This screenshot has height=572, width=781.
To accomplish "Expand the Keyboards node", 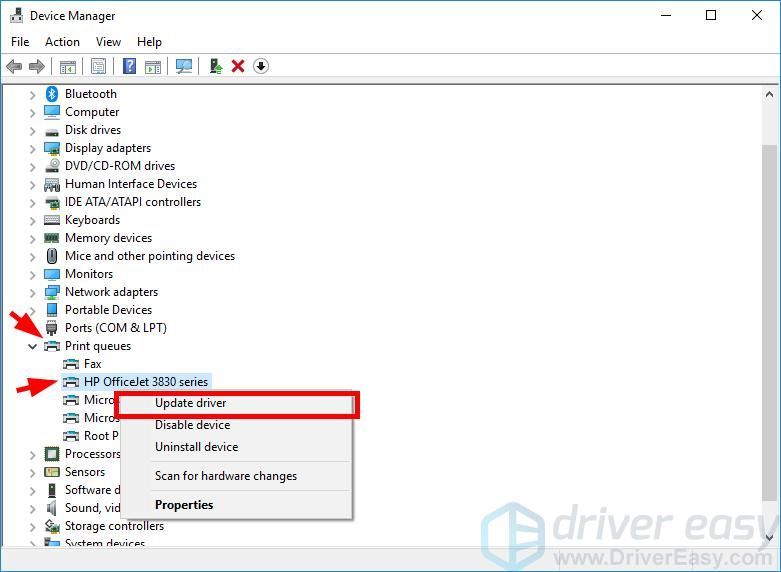I will (x=32, y=221).
